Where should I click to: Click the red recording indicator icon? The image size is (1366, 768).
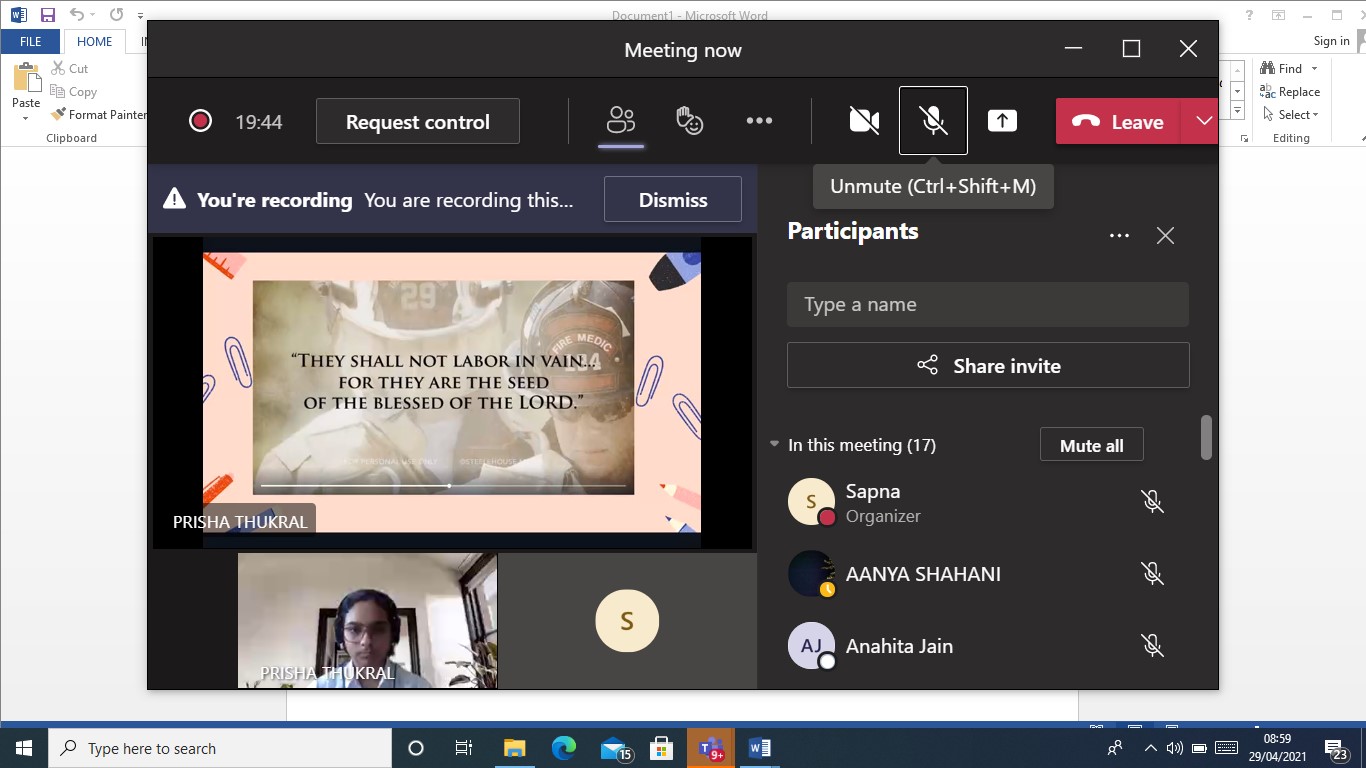point(200,122)
